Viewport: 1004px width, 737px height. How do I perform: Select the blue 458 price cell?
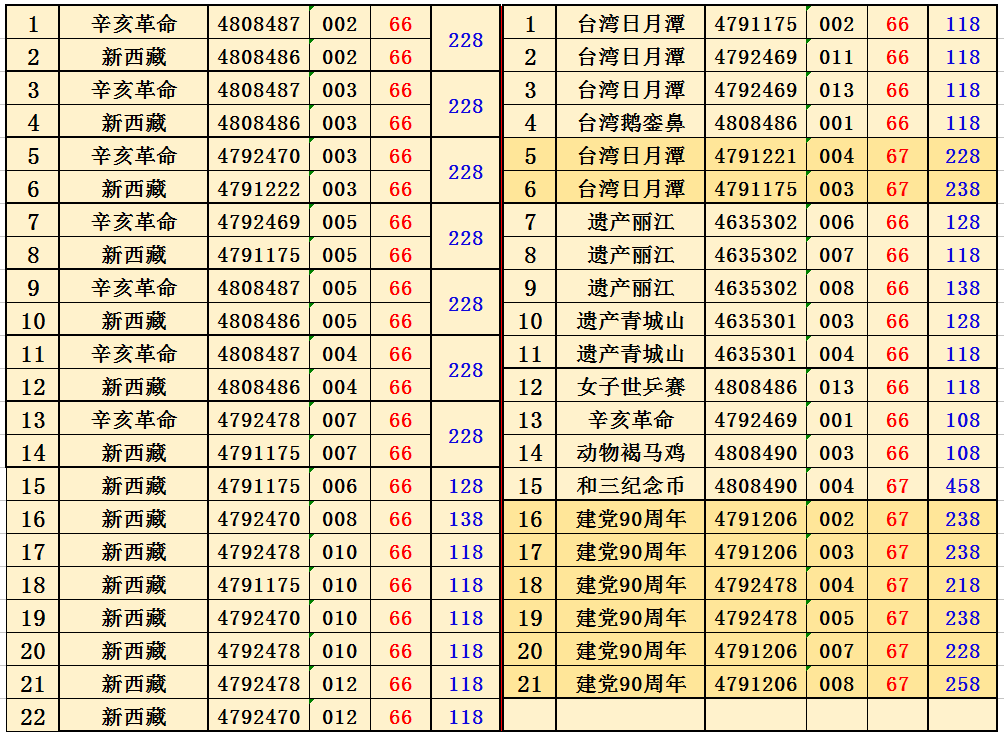(x=963, y=486)
